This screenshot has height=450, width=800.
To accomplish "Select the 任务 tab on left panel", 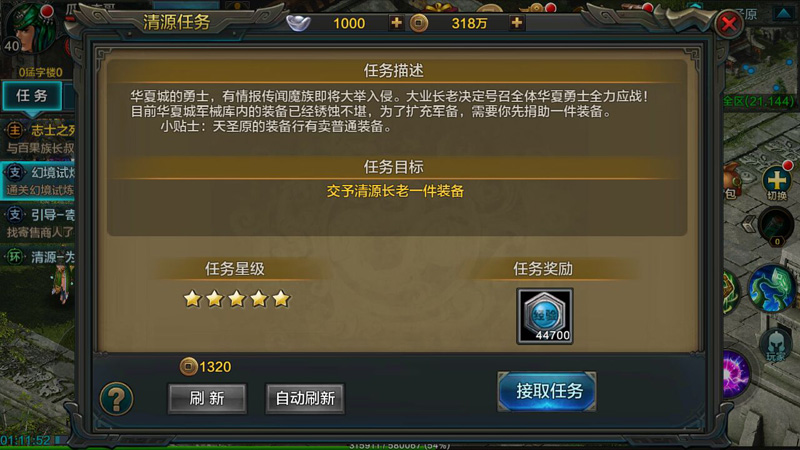I will [x=32, y=95].
